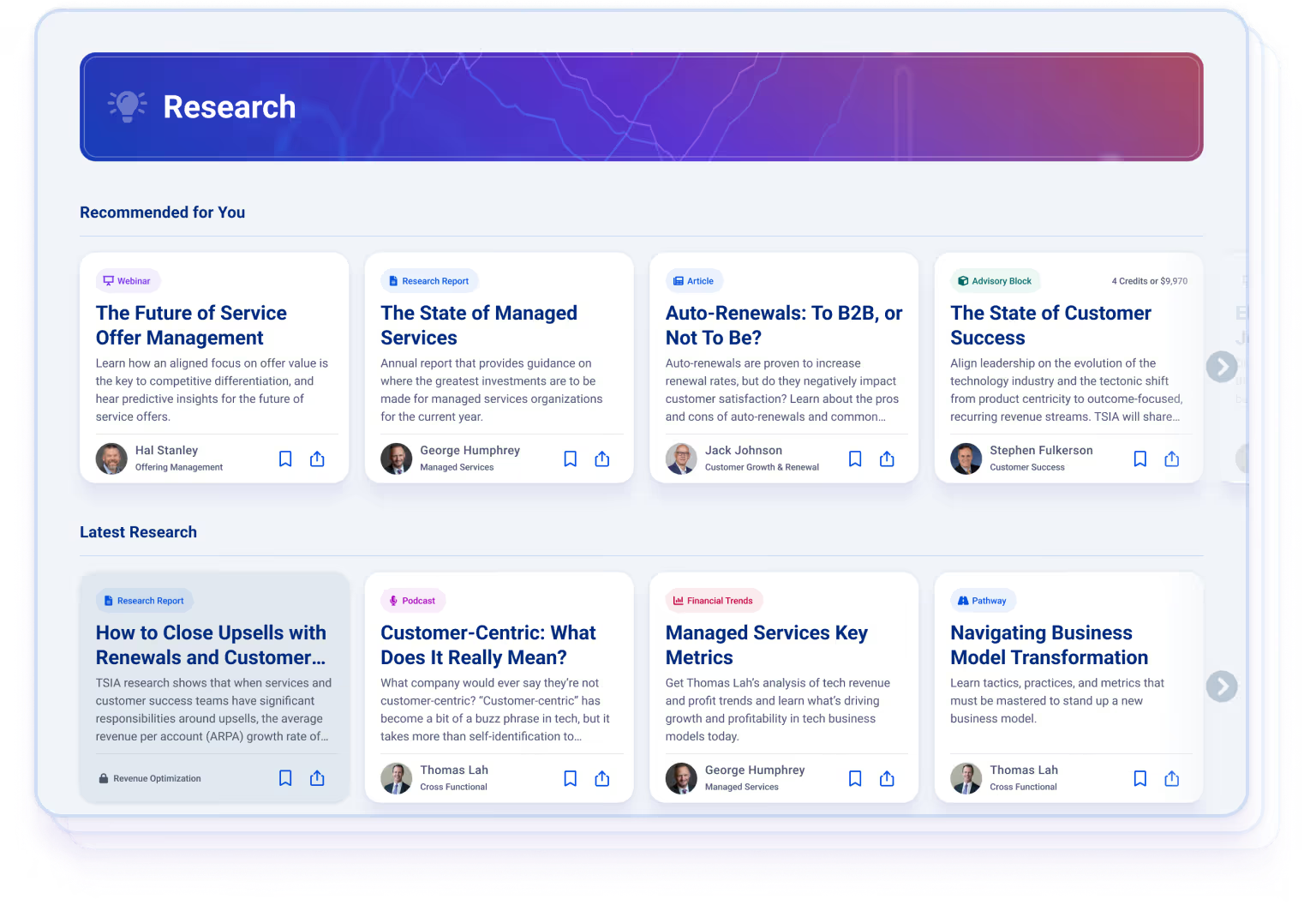Share Navigating Business Model Transformation pathway

[1172, 778]
